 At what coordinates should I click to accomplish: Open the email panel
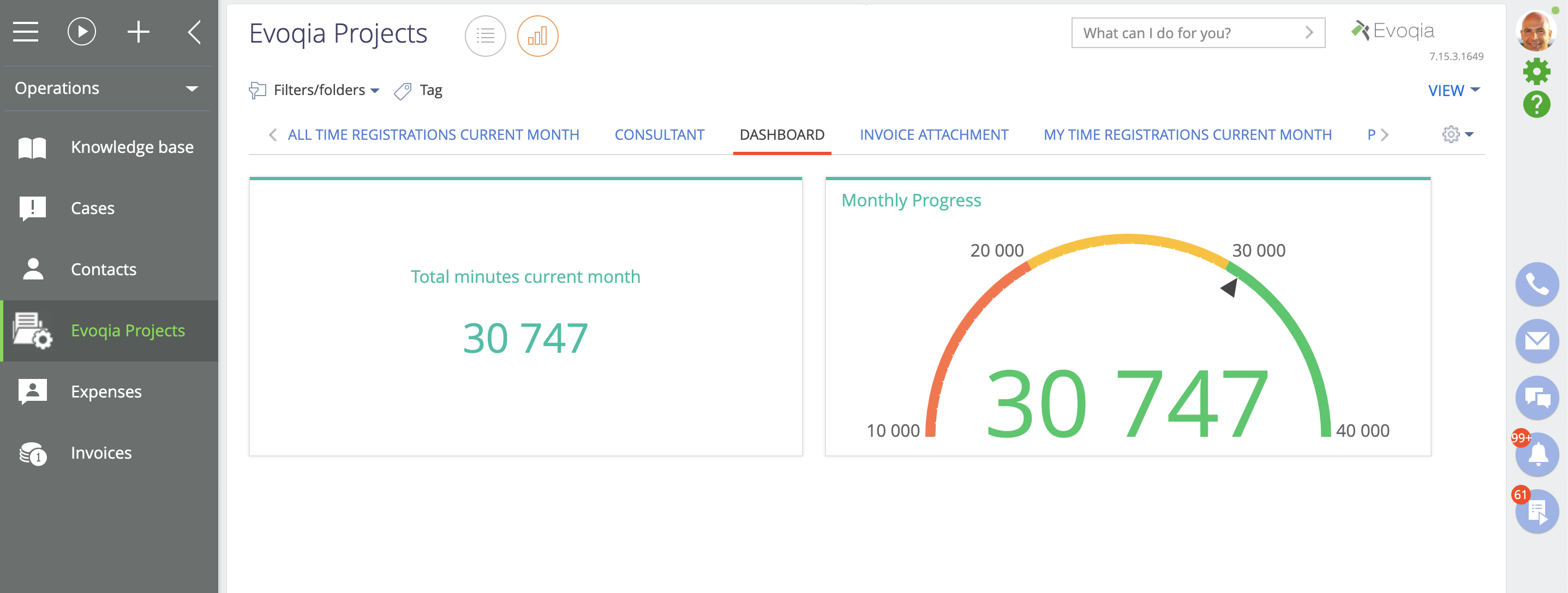pos(1536,341)
